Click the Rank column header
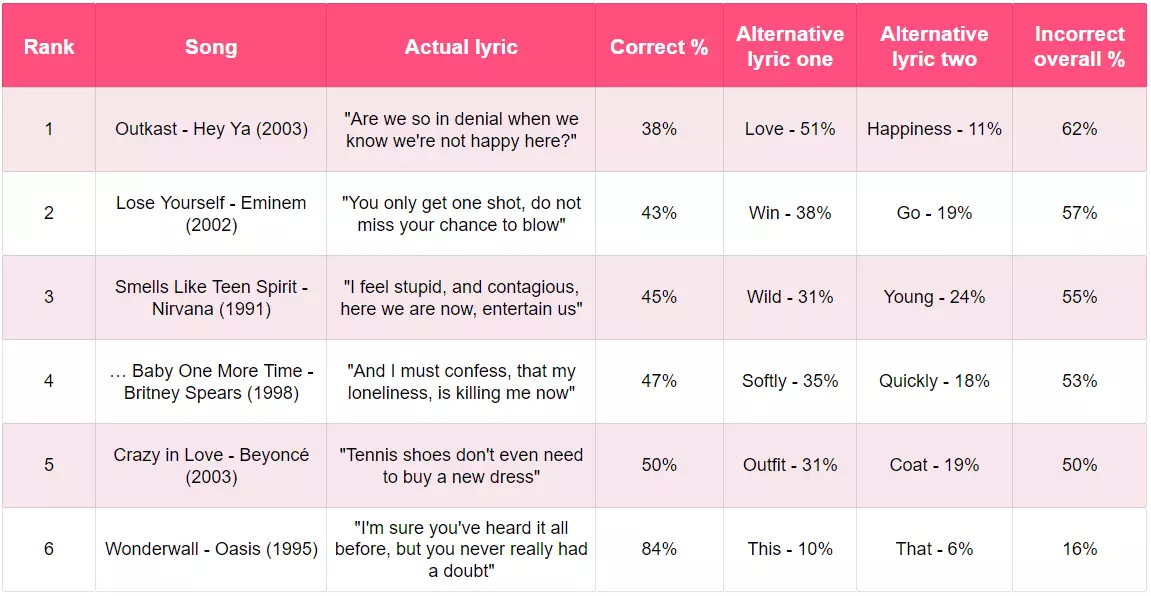1151x596 pixels. tap(49, 47)
